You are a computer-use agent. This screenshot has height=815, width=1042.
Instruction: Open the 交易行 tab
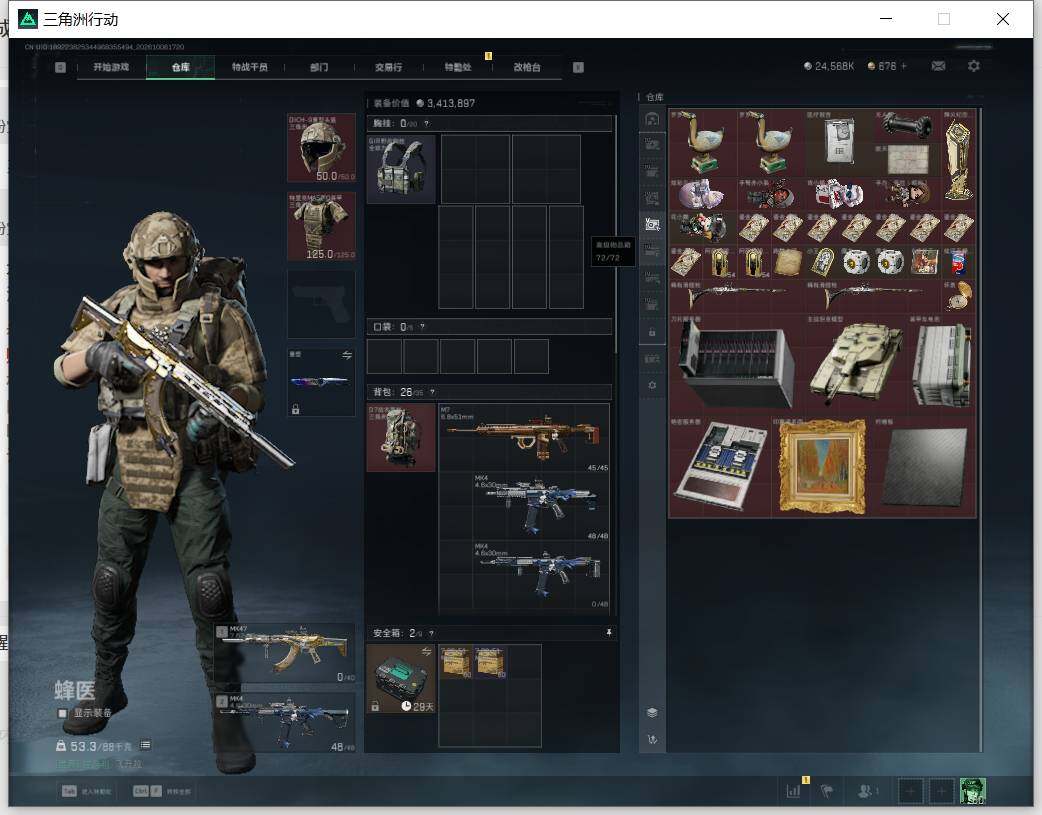click(x=388, y=67)
